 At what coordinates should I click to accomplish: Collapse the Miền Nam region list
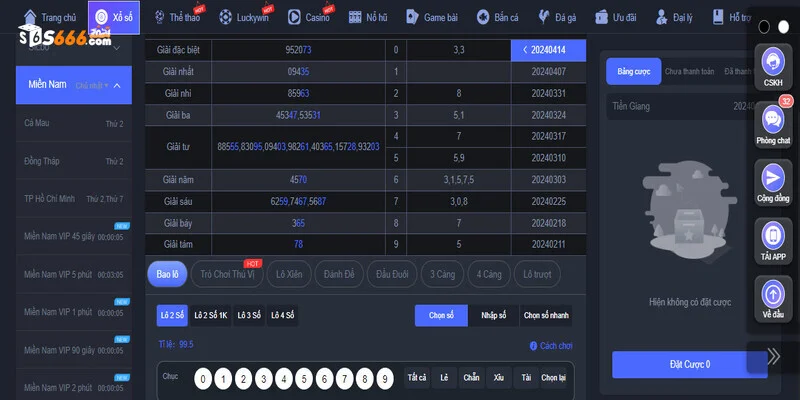(116, 86)
